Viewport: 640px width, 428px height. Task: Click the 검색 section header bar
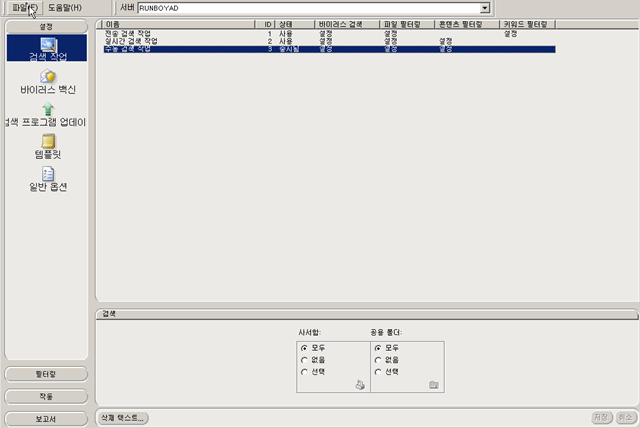367,314
